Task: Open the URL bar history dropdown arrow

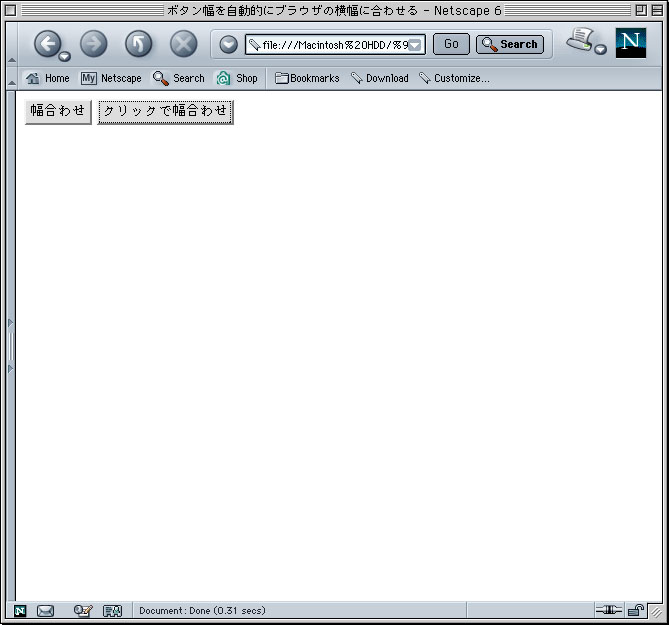Action: [415, 45]
